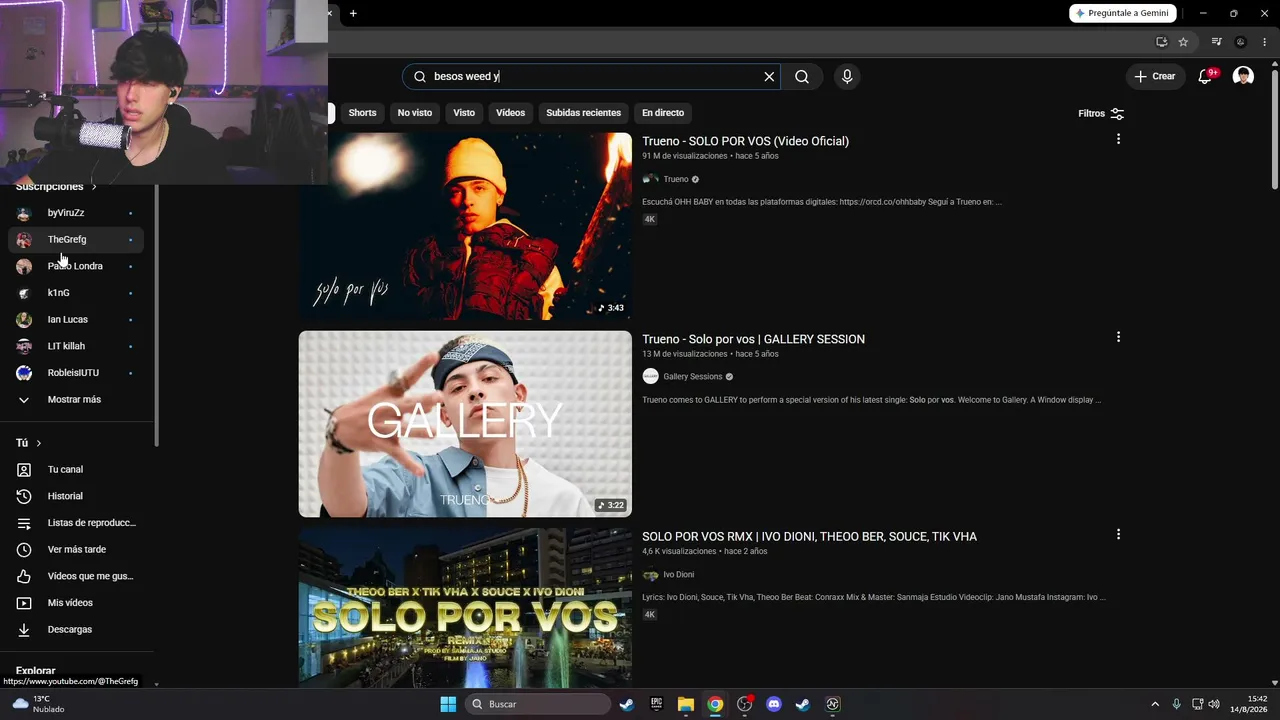This screenshot has height=720, width=1280.
Task: Clear the search box with the X
Action: pos(769,77)
